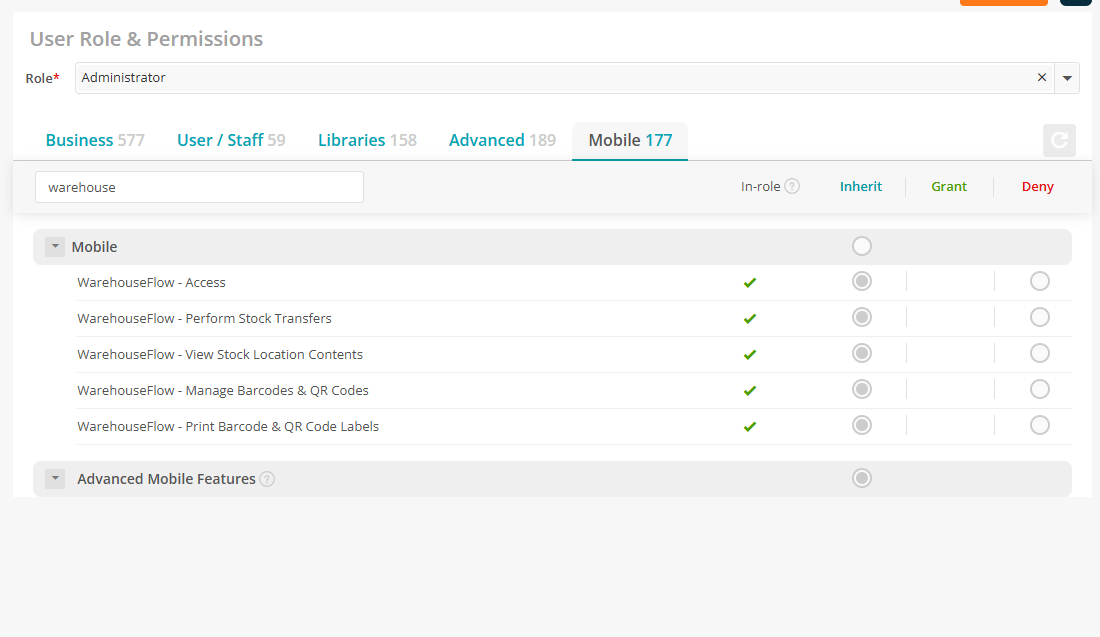Open the In-role help icon
Image resolution: width=1100 pixels, height=637 pixels.
pos(792,187)
